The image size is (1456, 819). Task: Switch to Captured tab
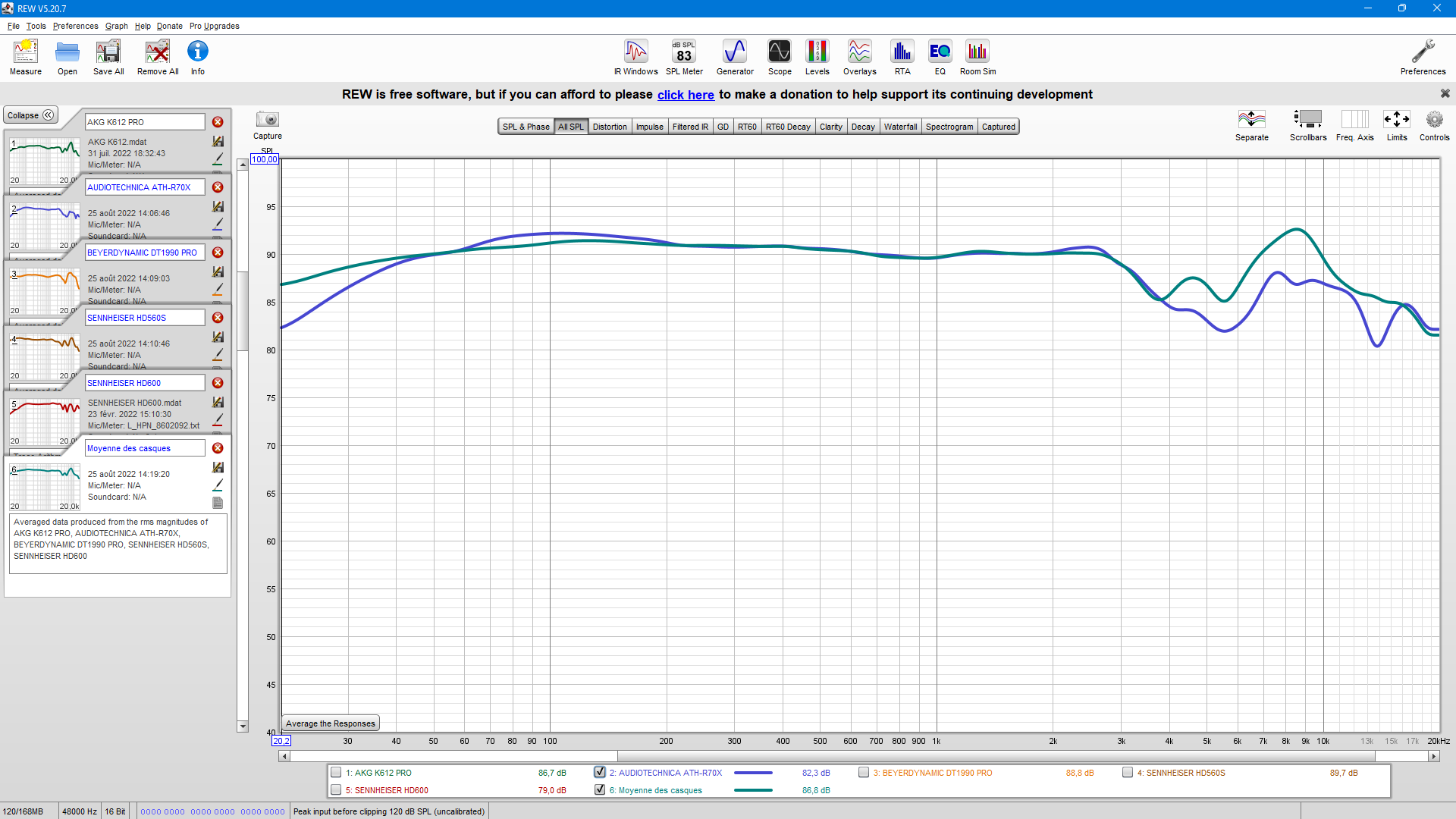click(998, 127)
